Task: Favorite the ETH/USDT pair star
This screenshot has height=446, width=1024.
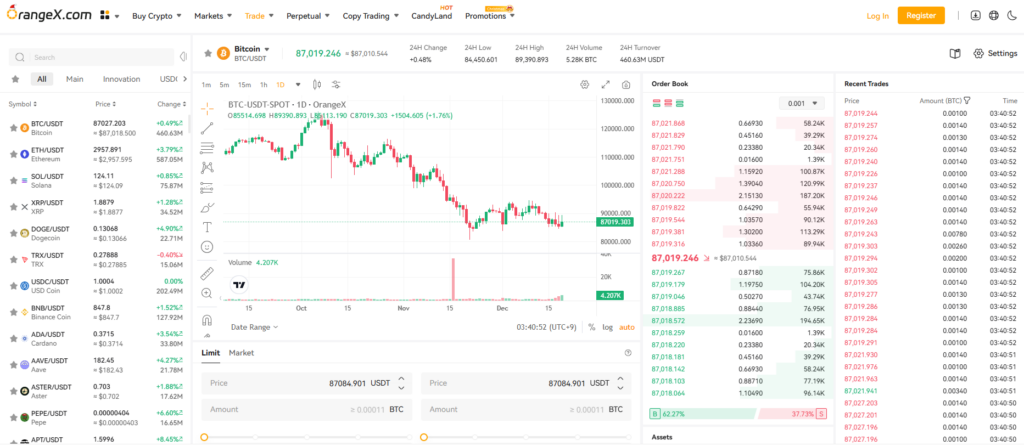Action: [x=14, y=154]
